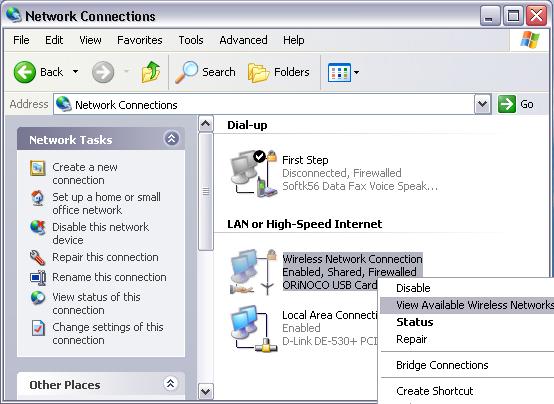The image size is (554, 404).
Task: Click Create a new connection link
Action: pyautogui.click(x=85, y=174)
